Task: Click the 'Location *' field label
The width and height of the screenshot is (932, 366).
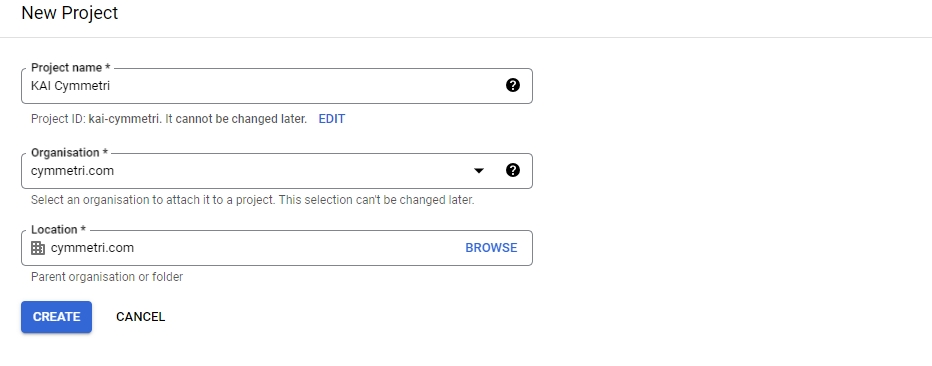Action: coord(58,229)
